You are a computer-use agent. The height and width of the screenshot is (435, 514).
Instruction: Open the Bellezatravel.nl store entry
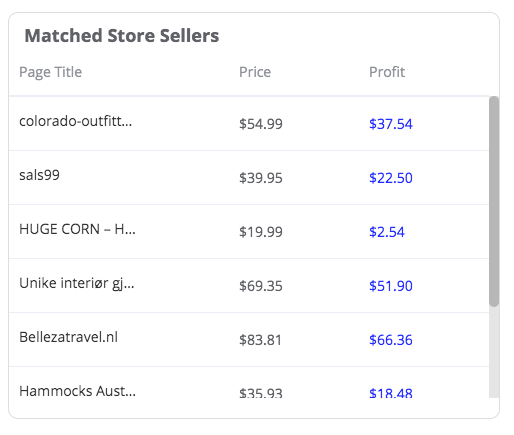(x=68, y=337)
